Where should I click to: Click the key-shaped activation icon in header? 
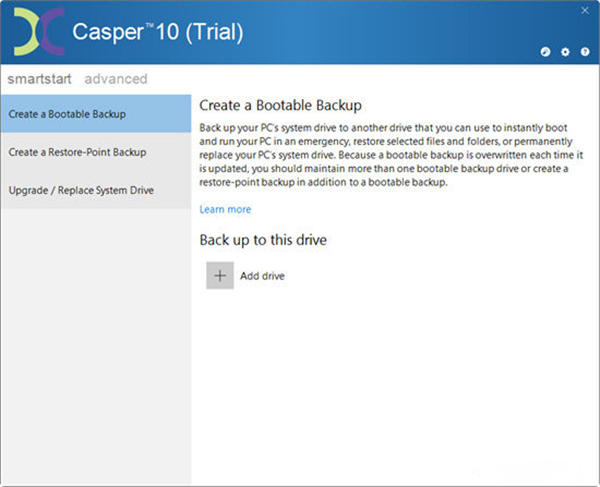pyautogui.click(x=546, y=51)
